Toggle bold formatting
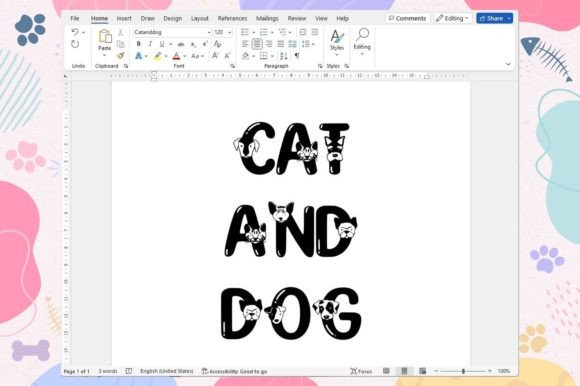 click(139, 44)
